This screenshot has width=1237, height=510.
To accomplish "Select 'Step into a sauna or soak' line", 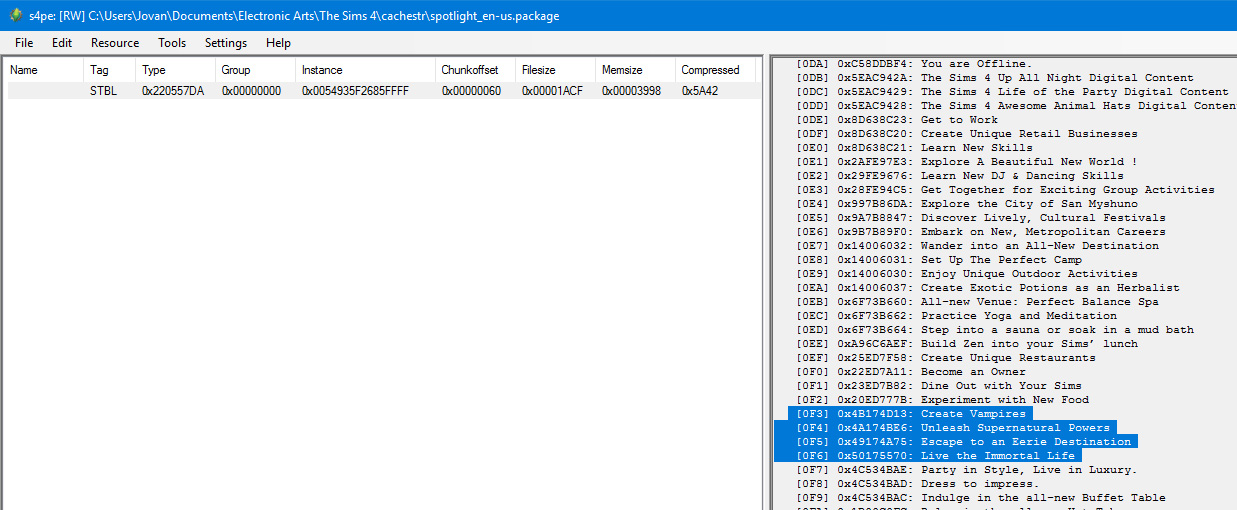I will coord(995,330).
